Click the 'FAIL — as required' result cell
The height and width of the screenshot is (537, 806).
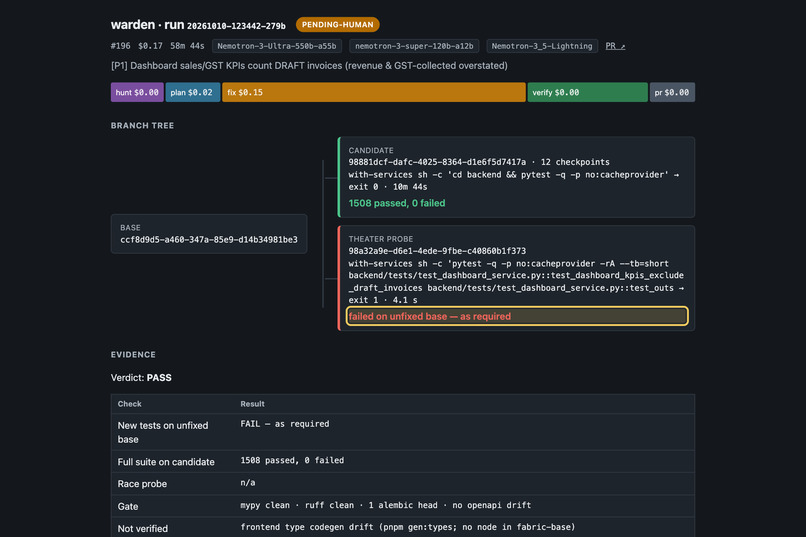tap(285, 424)
